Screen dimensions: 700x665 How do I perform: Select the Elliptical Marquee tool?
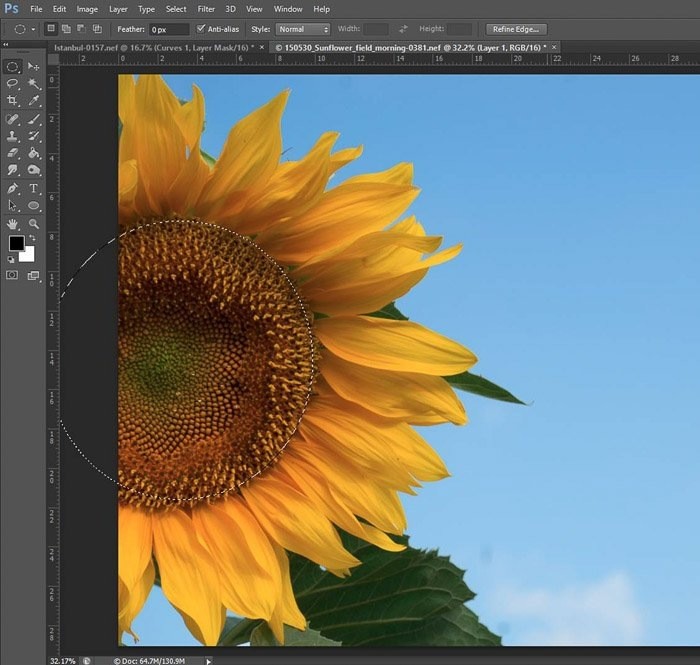coord(13,66)
